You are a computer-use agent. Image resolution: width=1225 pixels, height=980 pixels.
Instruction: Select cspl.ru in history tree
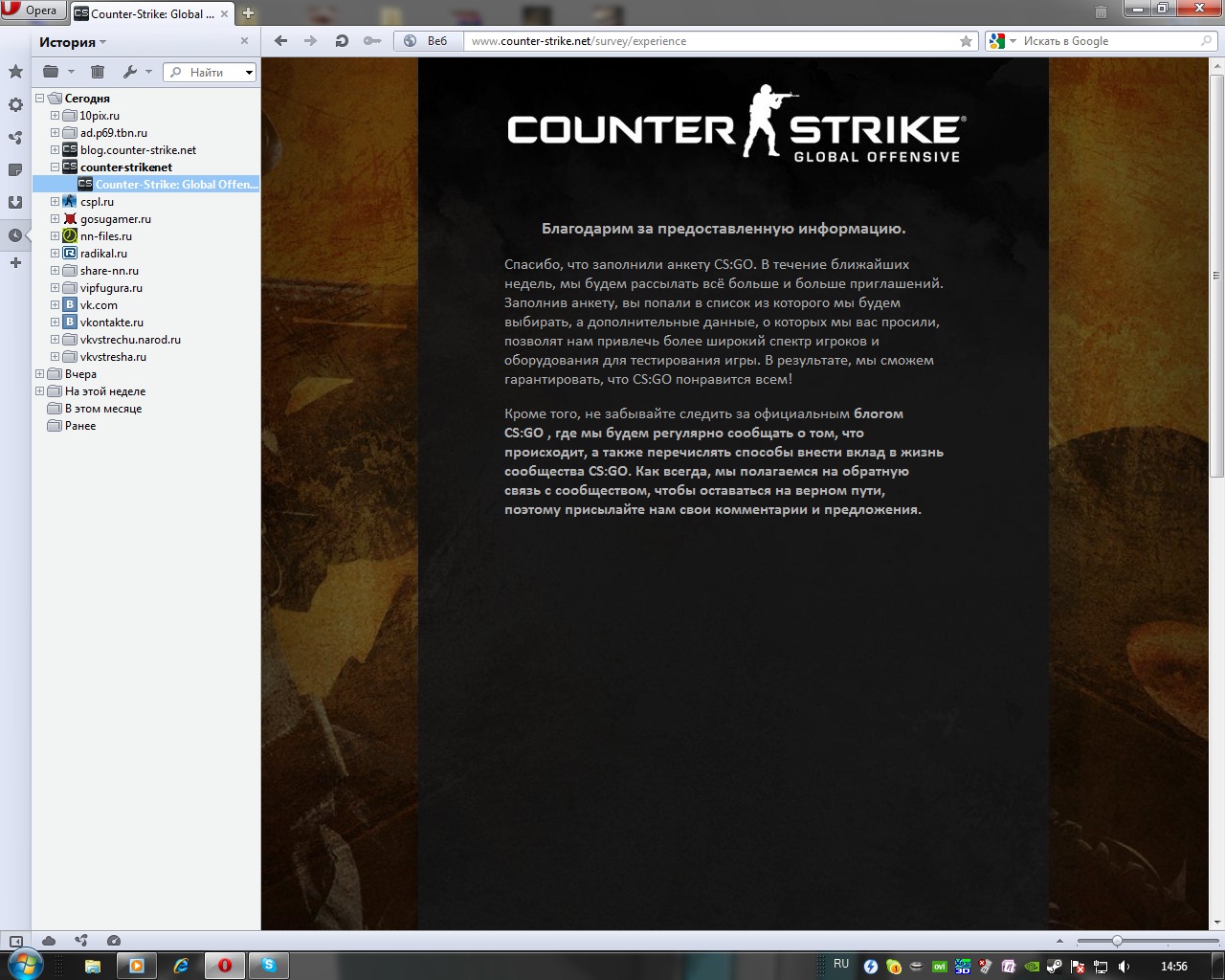(x=88, y=202)
